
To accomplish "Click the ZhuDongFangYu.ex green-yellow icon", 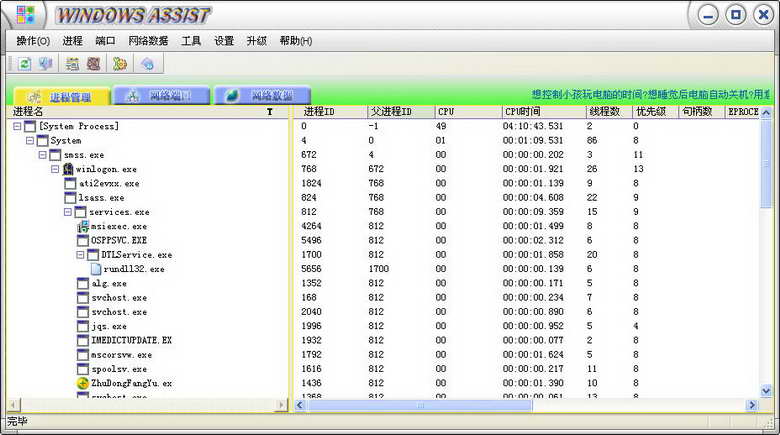I will pos(83,383).
